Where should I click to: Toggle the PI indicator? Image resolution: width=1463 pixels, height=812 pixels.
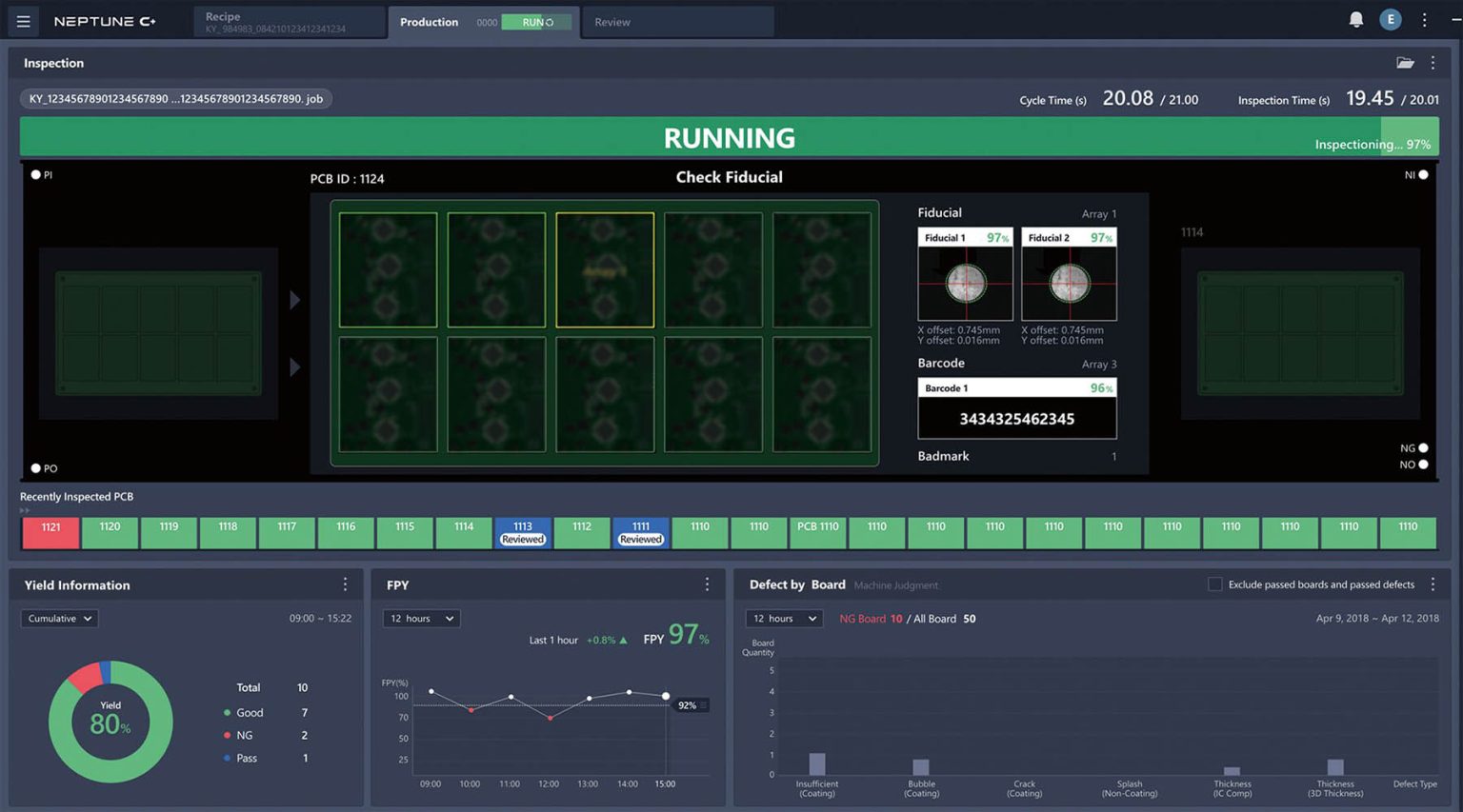(36, 174)
